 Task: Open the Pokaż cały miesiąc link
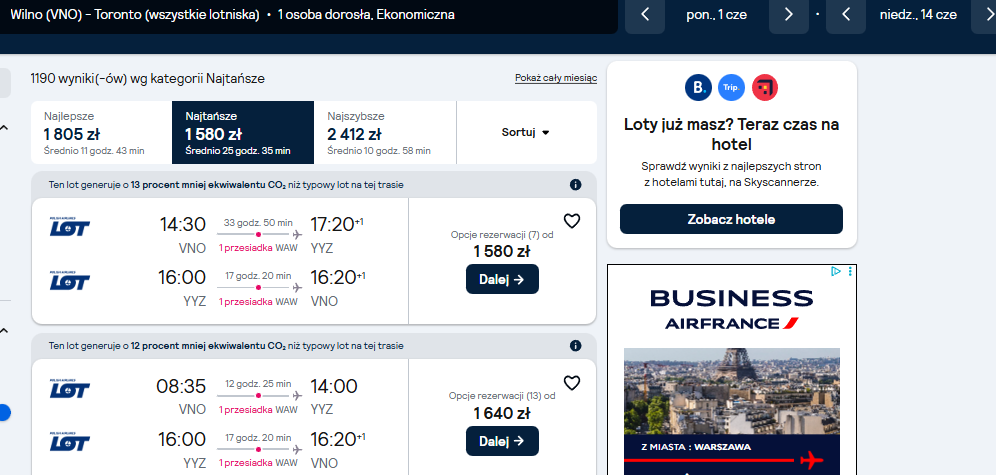tap(556, 78)
